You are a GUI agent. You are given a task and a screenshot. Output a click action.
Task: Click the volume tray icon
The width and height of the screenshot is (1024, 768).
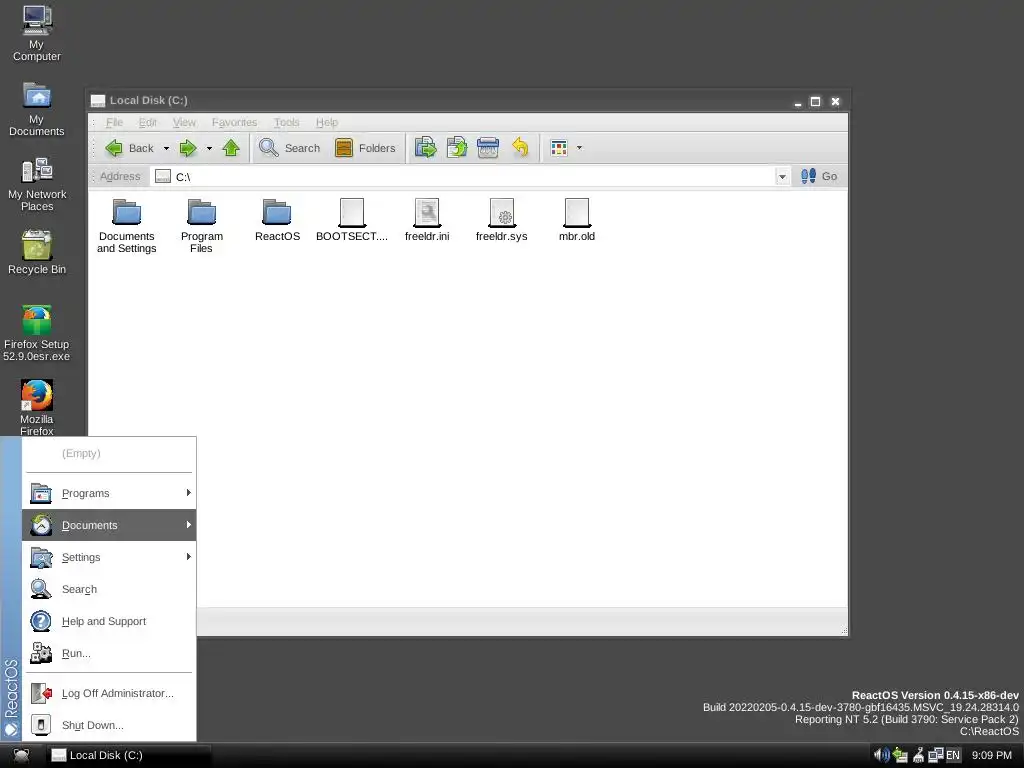click(882, 755)
